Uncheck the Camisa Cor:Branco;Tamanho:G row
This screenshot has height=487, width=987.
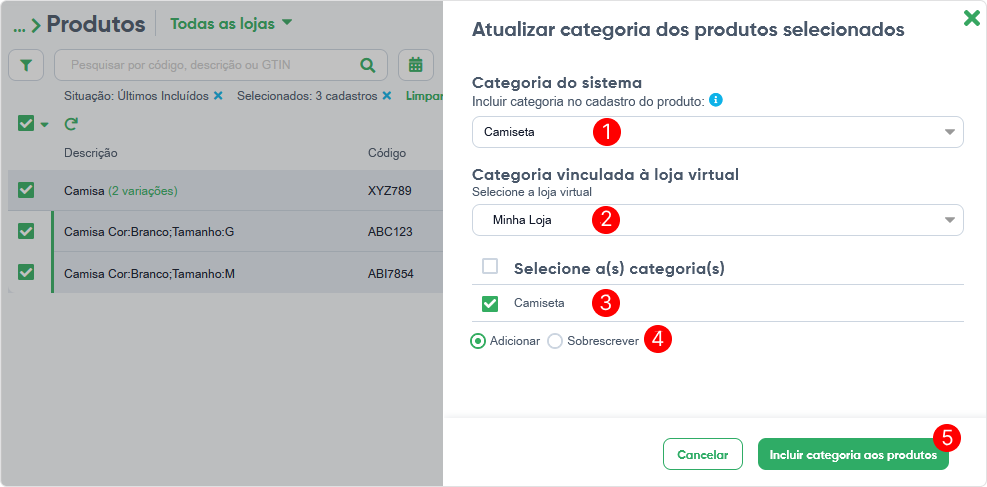pyautogui.click(x=26, y=231)
